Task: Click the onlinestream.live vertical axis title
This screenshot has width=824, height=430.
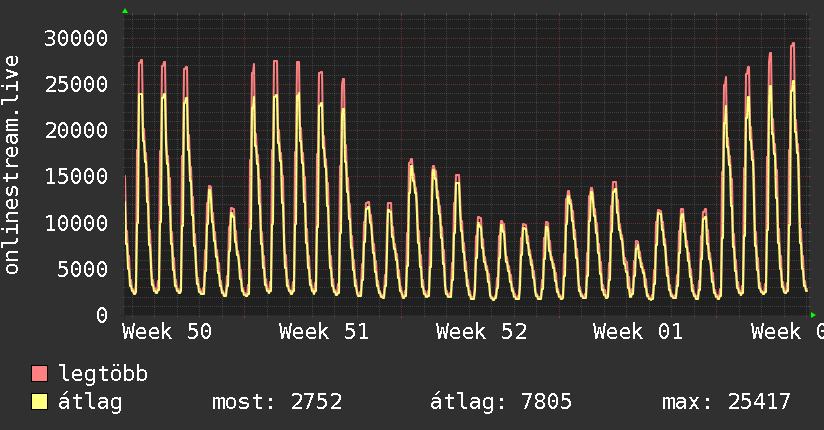Action: tap(11, 165)
